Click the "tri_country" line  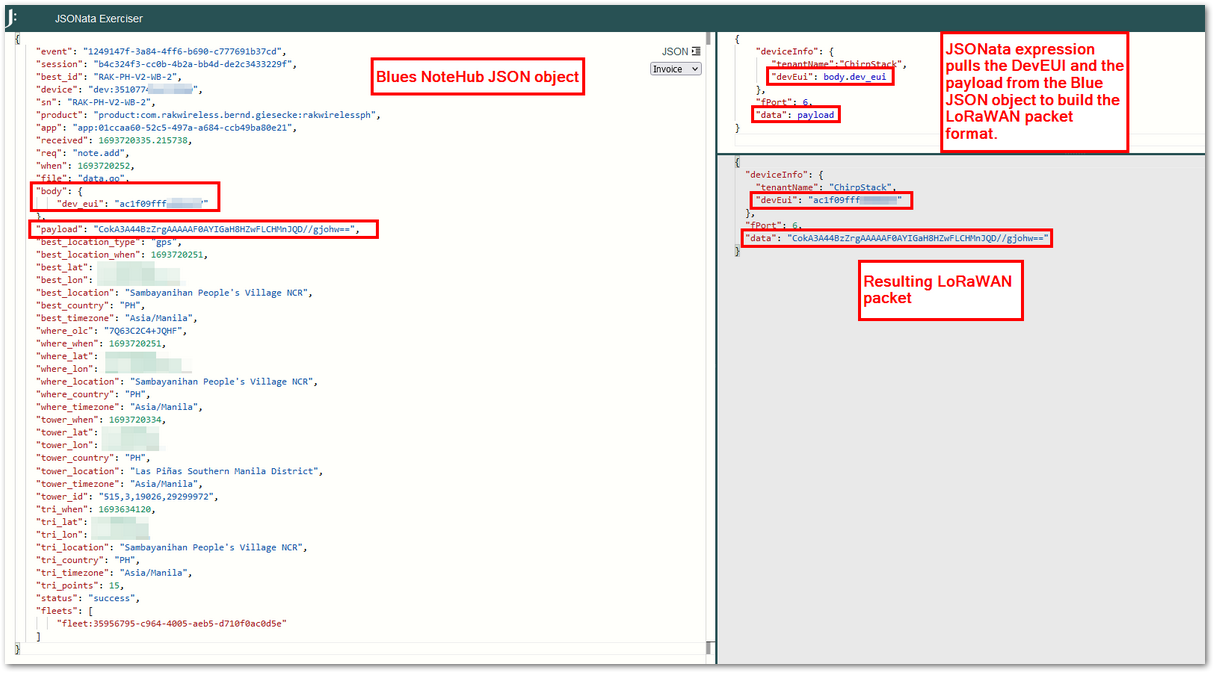tap(87, 560)
